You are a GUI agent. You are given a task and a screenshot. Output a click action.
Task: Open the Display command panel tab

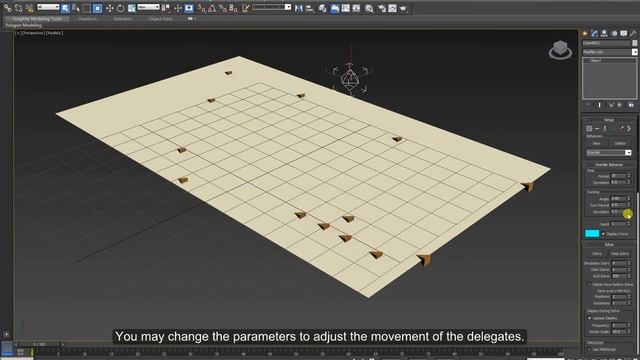pyautogui.click(x=624, y=33)
